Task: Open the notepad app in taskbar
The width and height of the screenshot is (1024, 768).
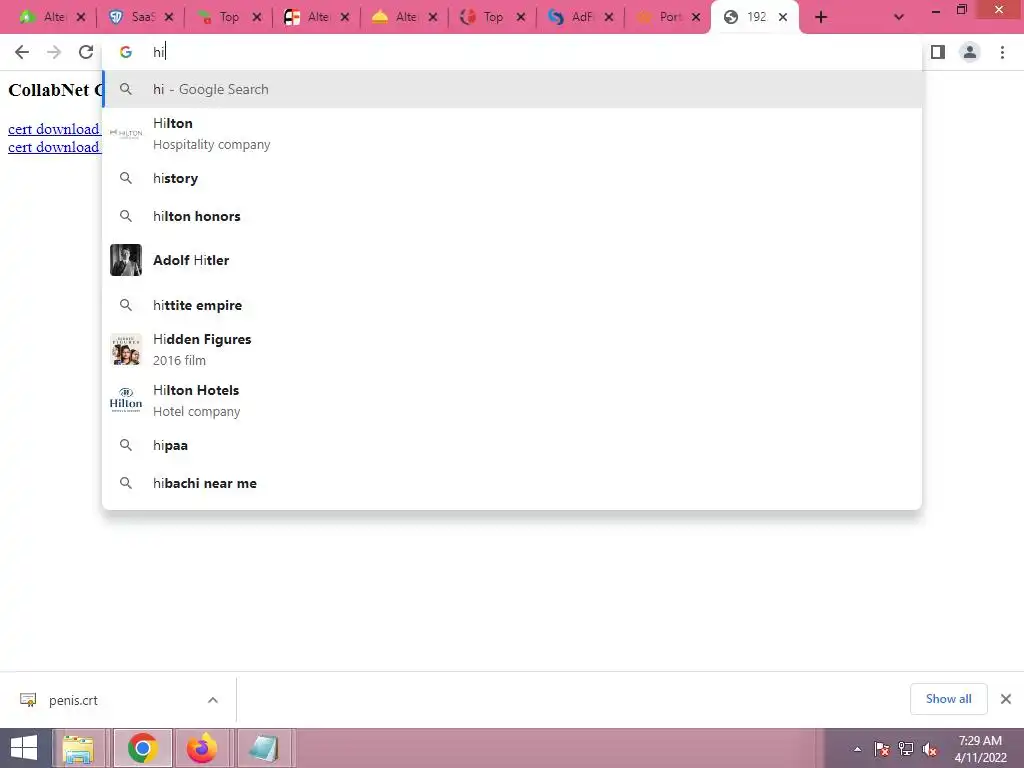Action: coord(264,748)
